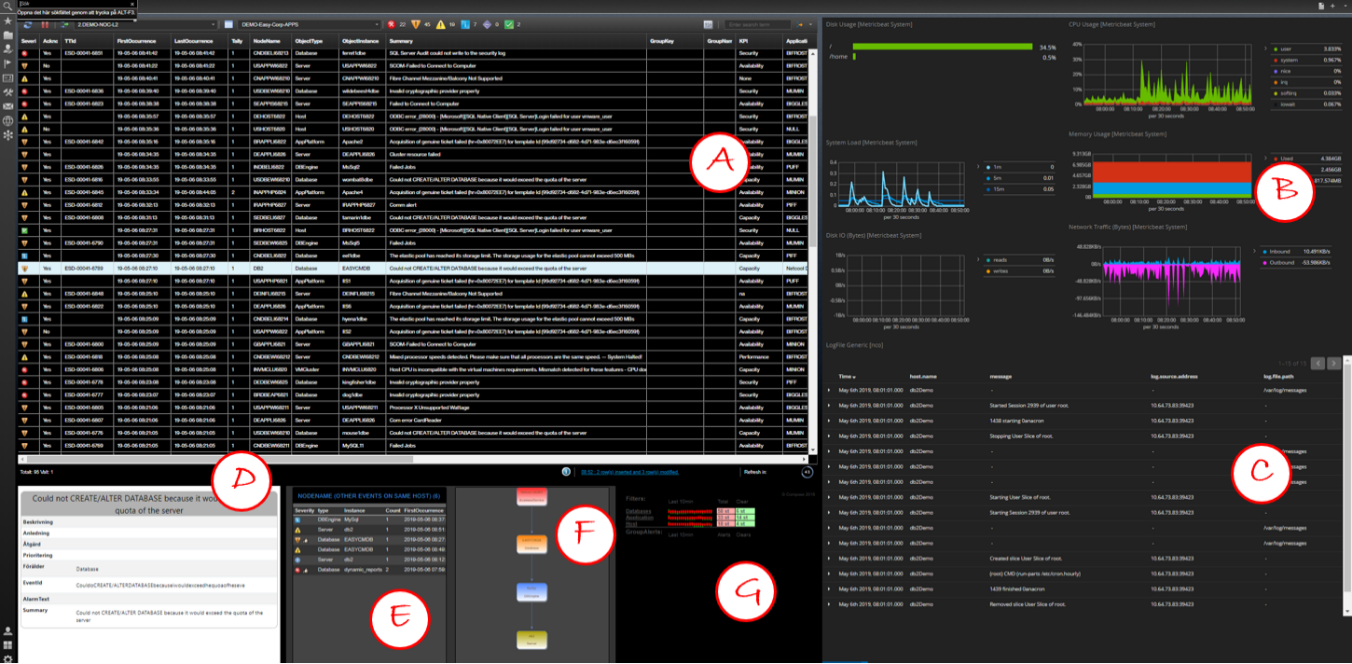Toggle the yellow warning severity filter showing 19
Screen dimensions: 1352x664
coord(441,23)
